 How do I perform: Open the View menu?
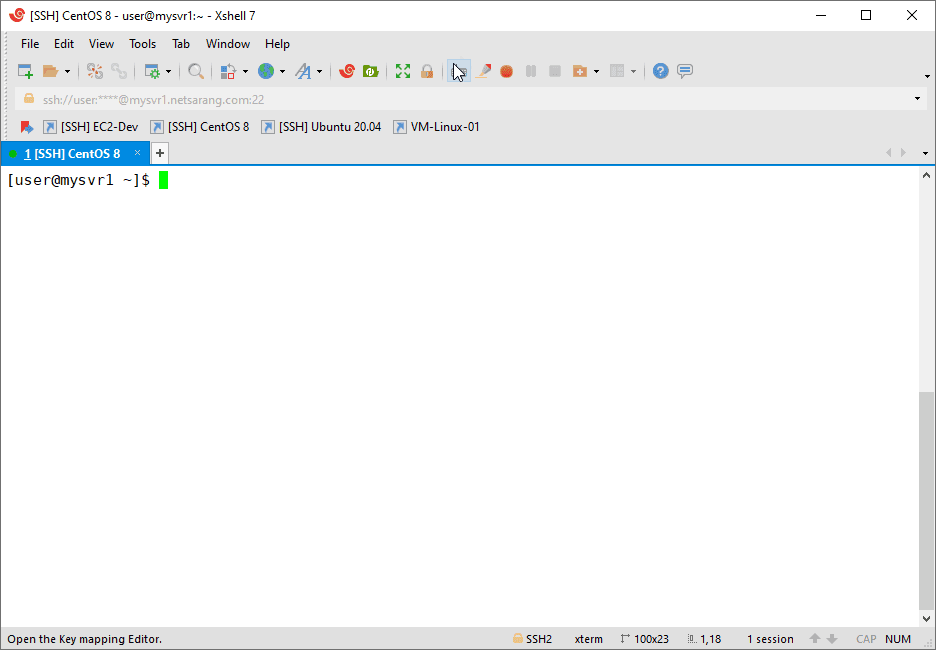tap(101, 44)
